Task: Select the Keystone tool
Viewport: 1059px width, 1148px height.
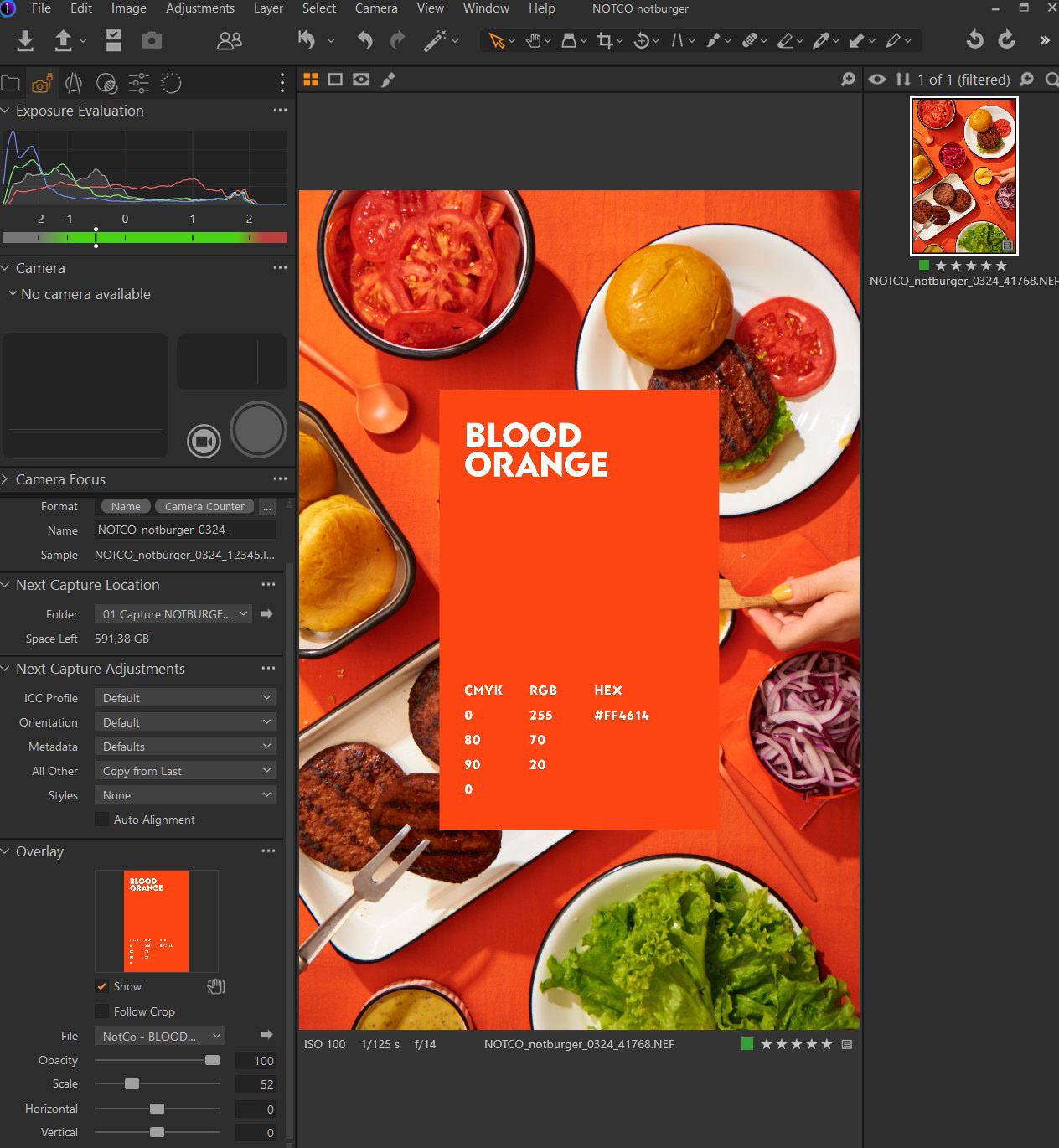Action: 677,40
